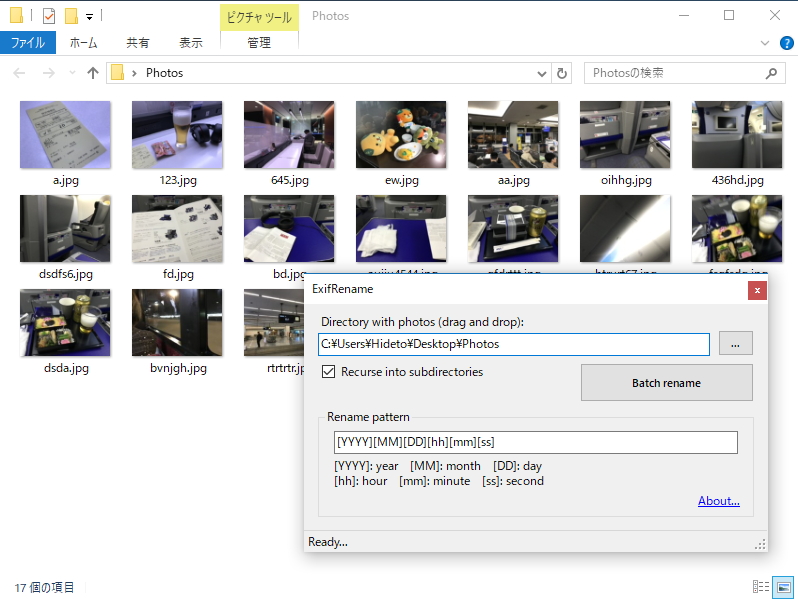Select the 436hd.jpg thumbnail
798x599 pixels.
[x=737, y=135]
